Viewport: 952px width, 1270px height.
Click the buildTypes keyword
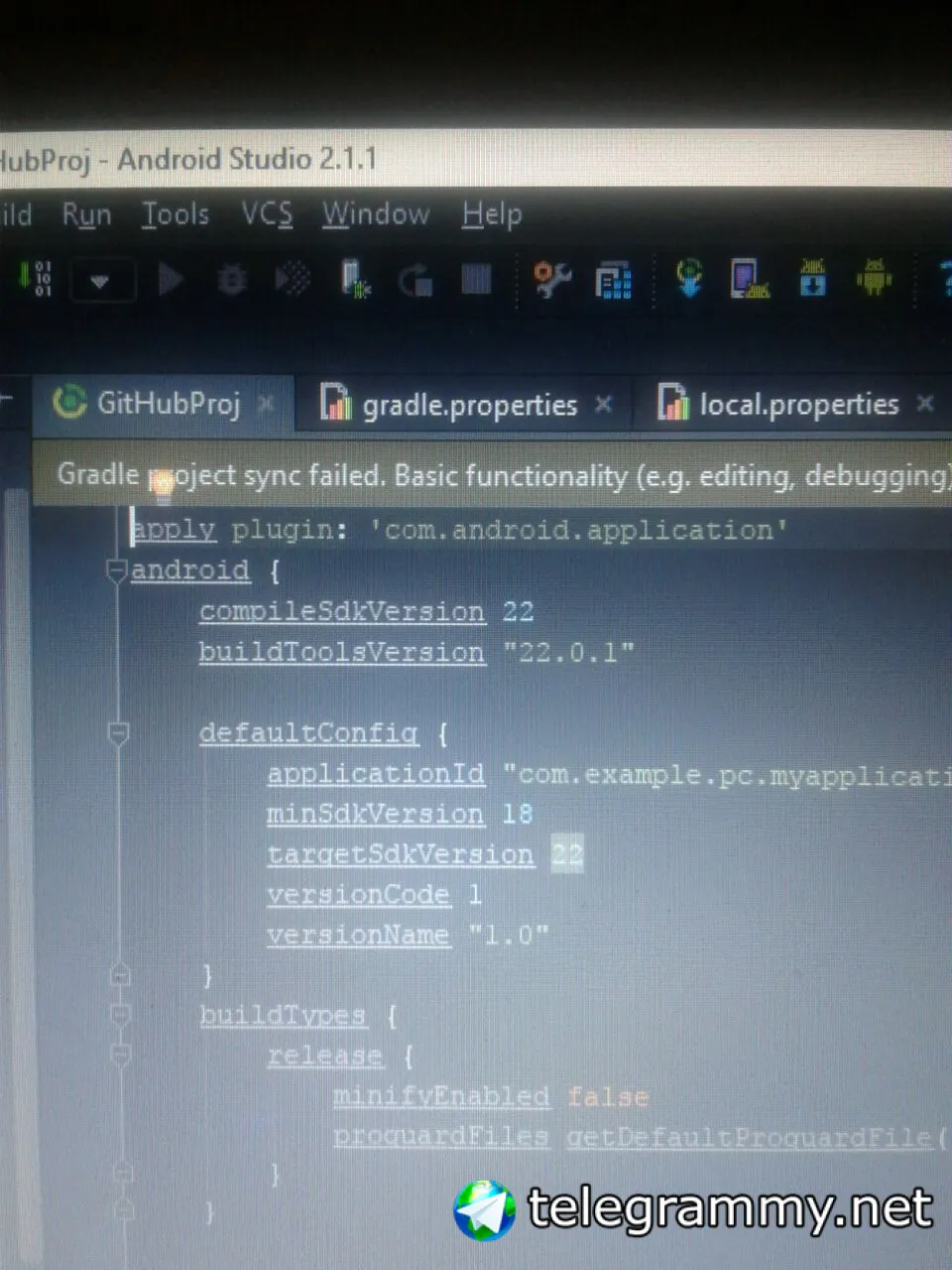pos(283,1015)
